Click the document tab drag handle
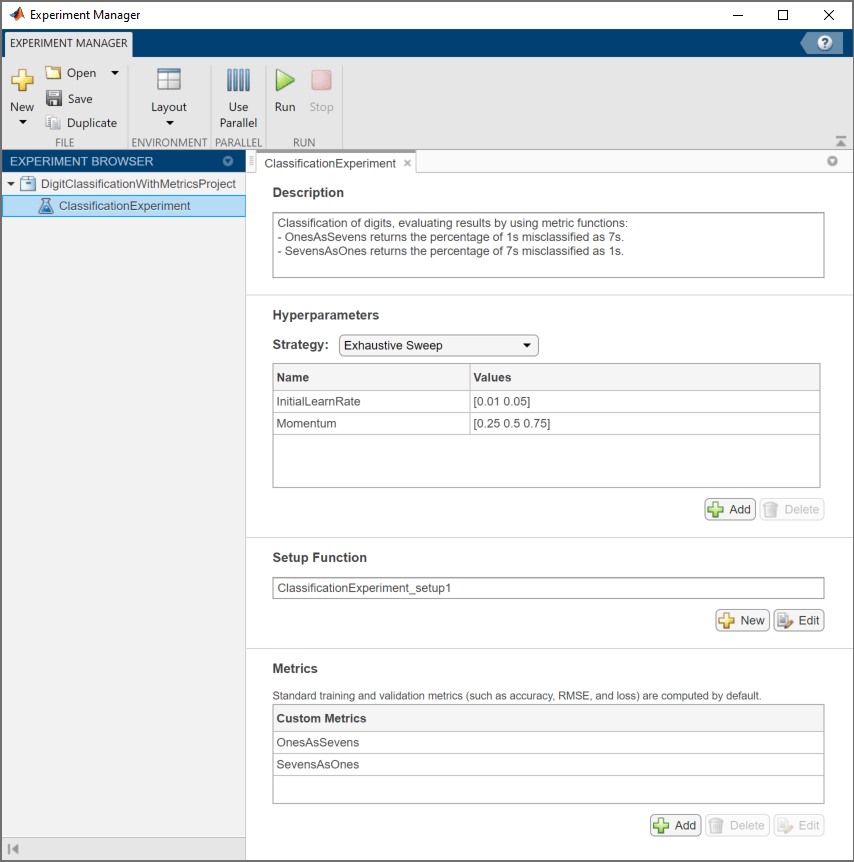Image resolution: width=854 pixels, height=862 pixels. pyautogui.click(x=251, y=161)
